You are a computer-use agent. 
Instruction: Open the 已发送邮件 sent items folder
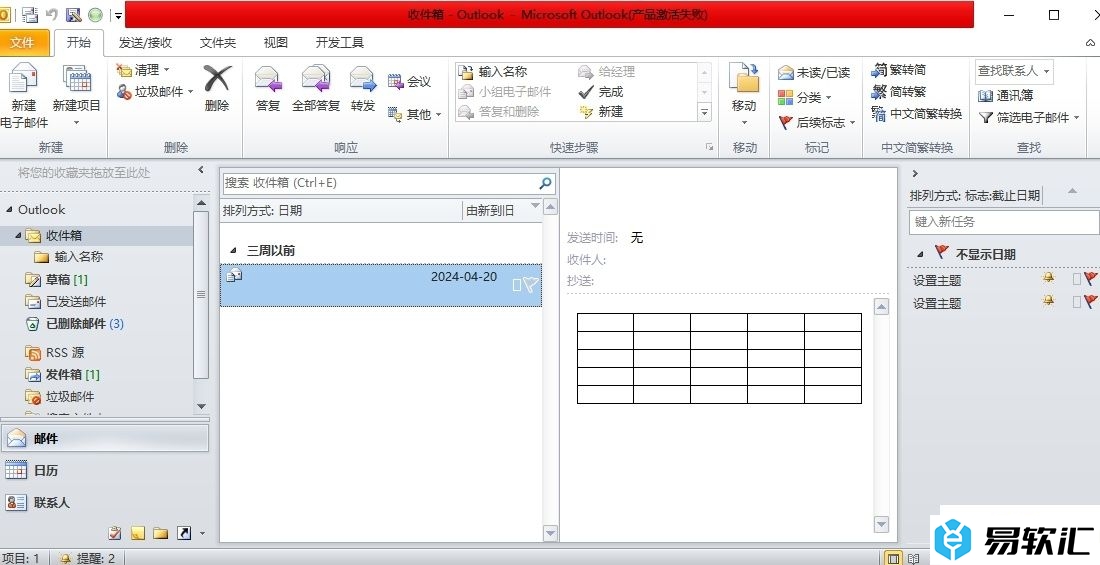[x=65, y=301]
